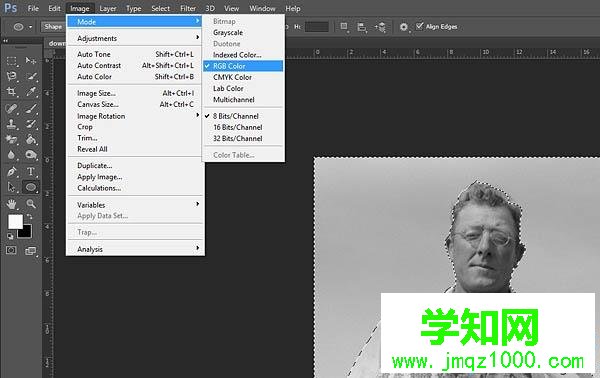Image resolution: width=600 pixels, height=378 pixels.
Task: Pick the white foreground color swatch
Action: pyautogui.click(x=15, y=222)
